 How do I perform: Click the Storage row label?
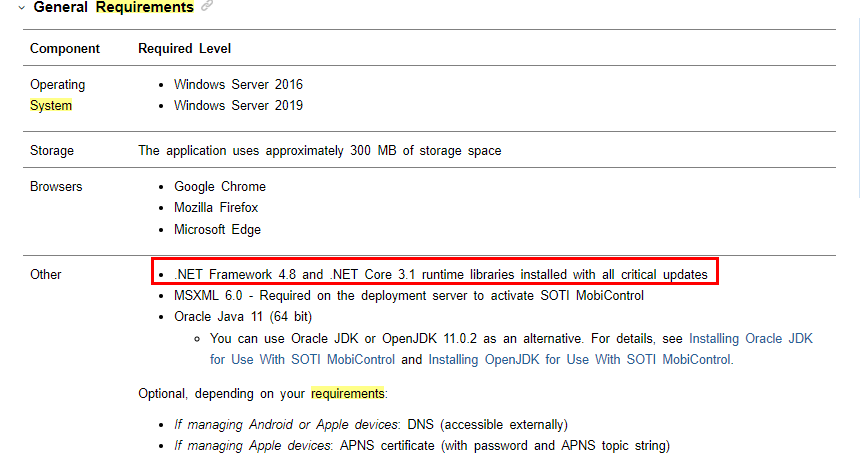pos(52,151)
